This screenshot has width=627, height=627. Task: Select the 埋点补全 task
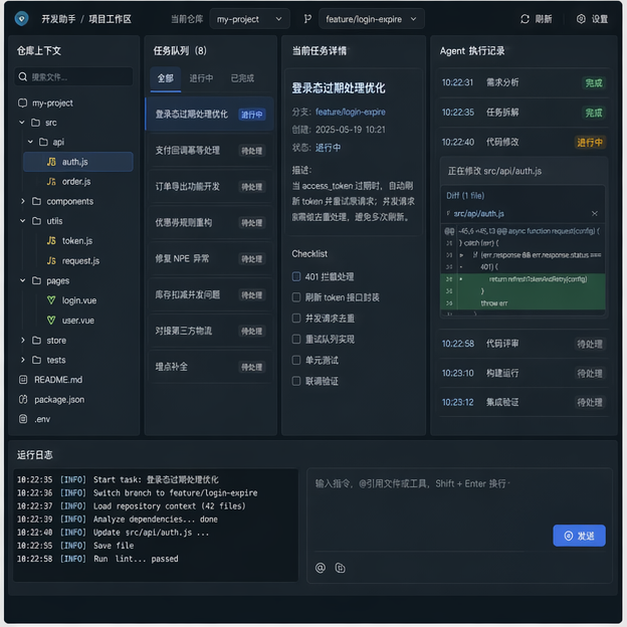point(210,367)
